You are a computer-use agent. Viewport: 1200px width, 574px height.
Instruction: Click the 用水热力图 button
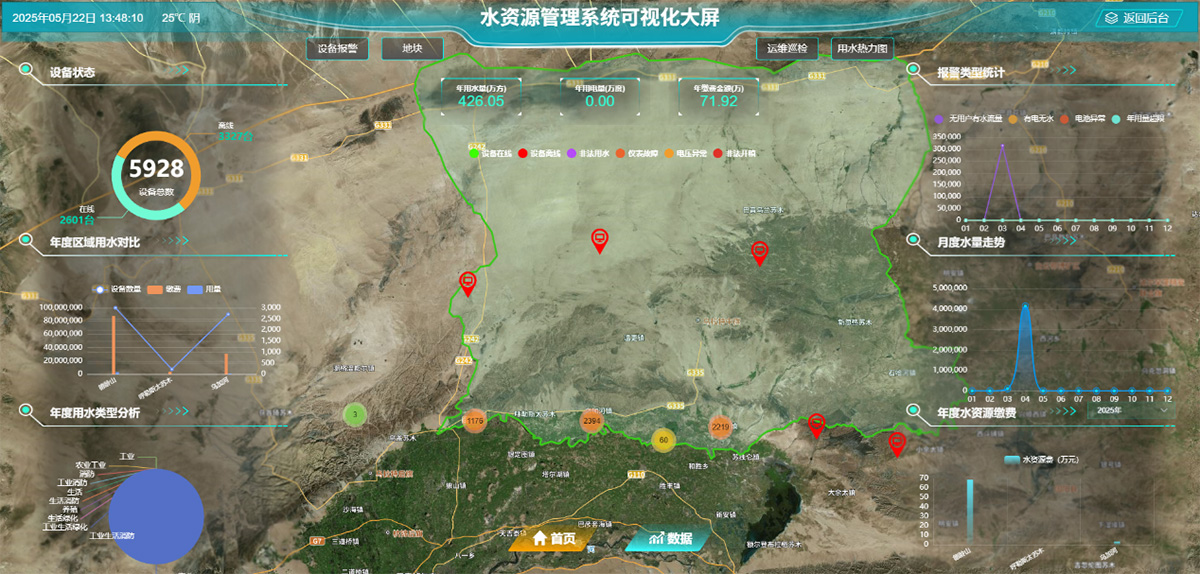tap(863, 48)
